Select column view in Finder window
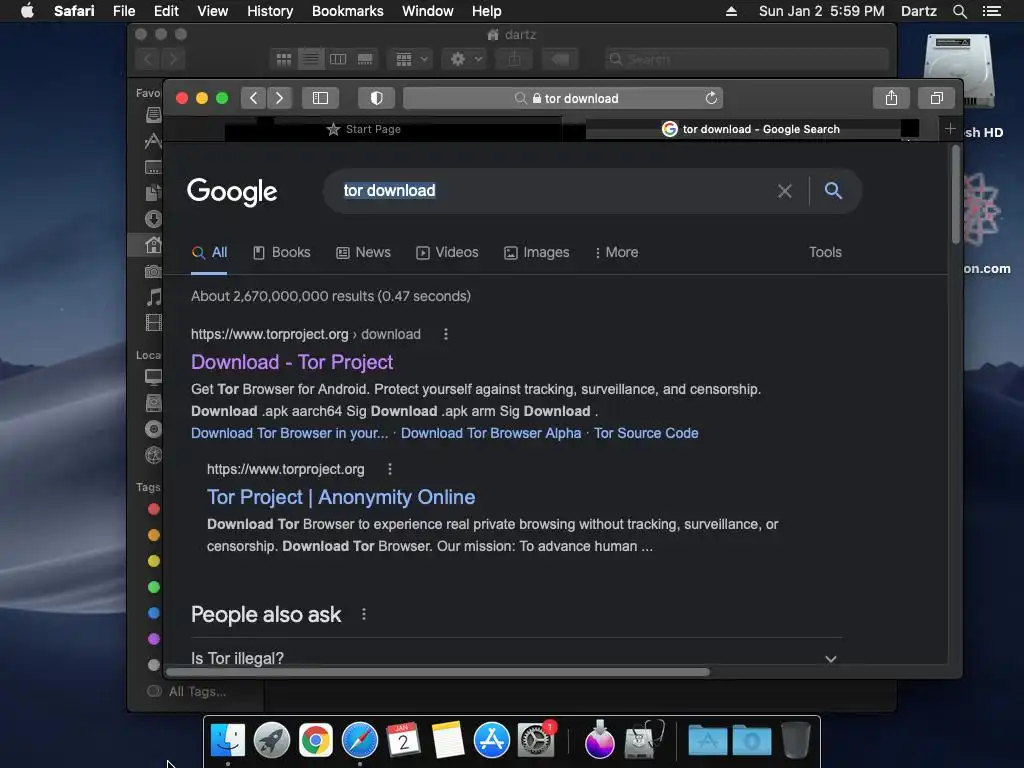 tap(338, 59)
